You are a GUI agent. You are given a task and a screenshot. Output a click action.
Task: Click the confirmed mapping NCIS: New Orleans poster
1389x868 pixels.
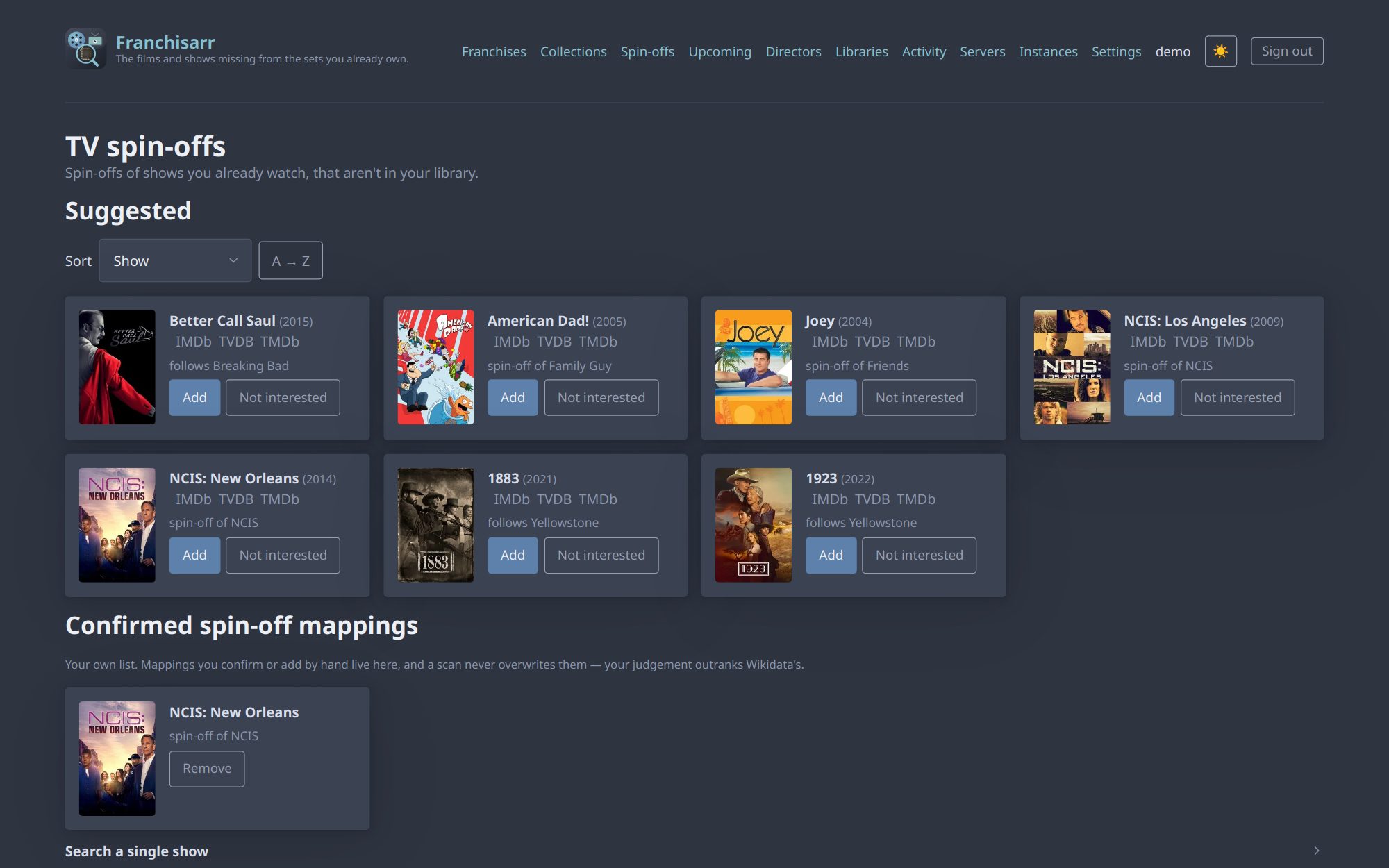[x=117, y=758]
